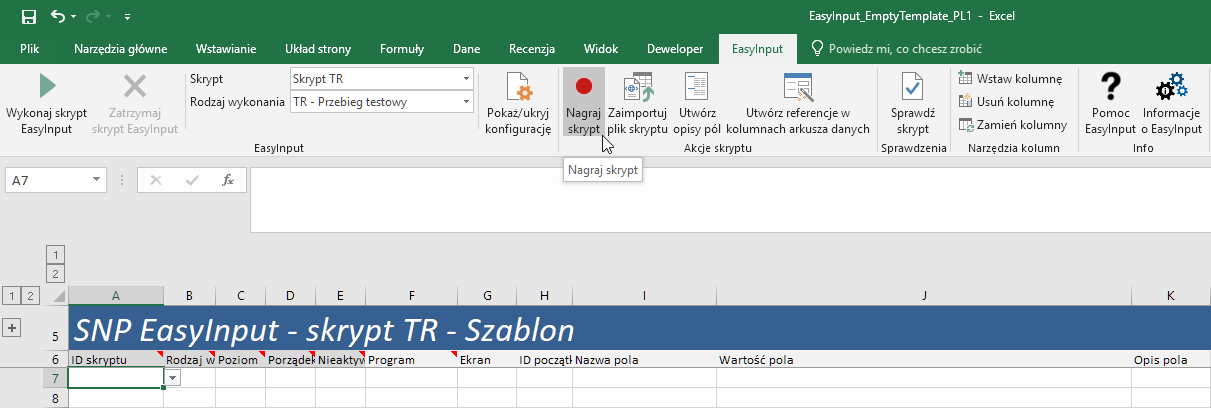Open the dropdown arrow at cell A7
This screenshot has height=408, width=1211.
pyautogui.click(x=173, y=378)
